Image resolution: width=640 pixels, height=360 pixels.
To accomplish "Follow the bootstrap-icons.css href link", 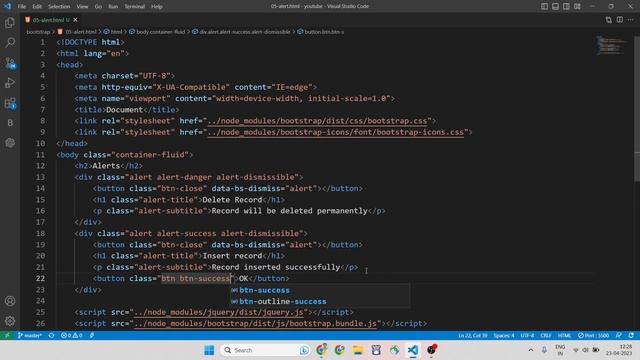I will tap(336, 132).
